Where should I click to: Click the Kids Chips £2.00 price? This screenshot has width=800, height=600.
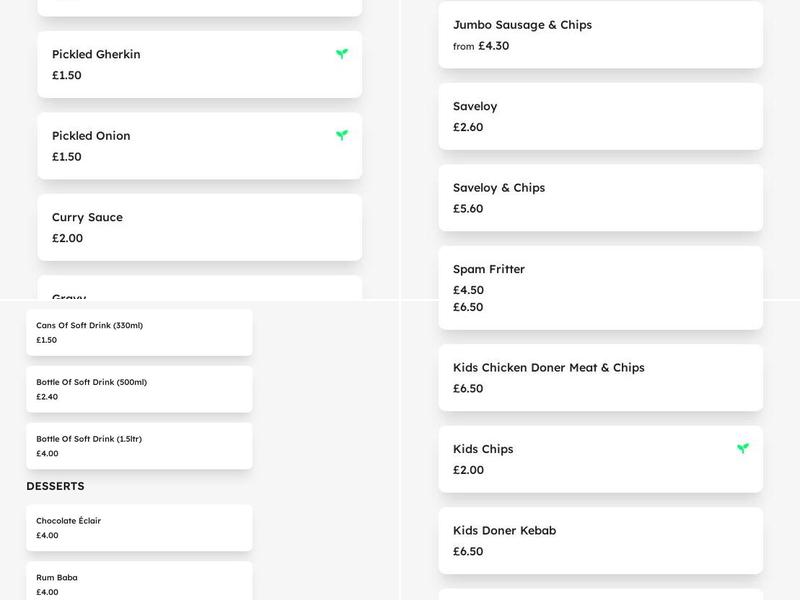(468, 470)
